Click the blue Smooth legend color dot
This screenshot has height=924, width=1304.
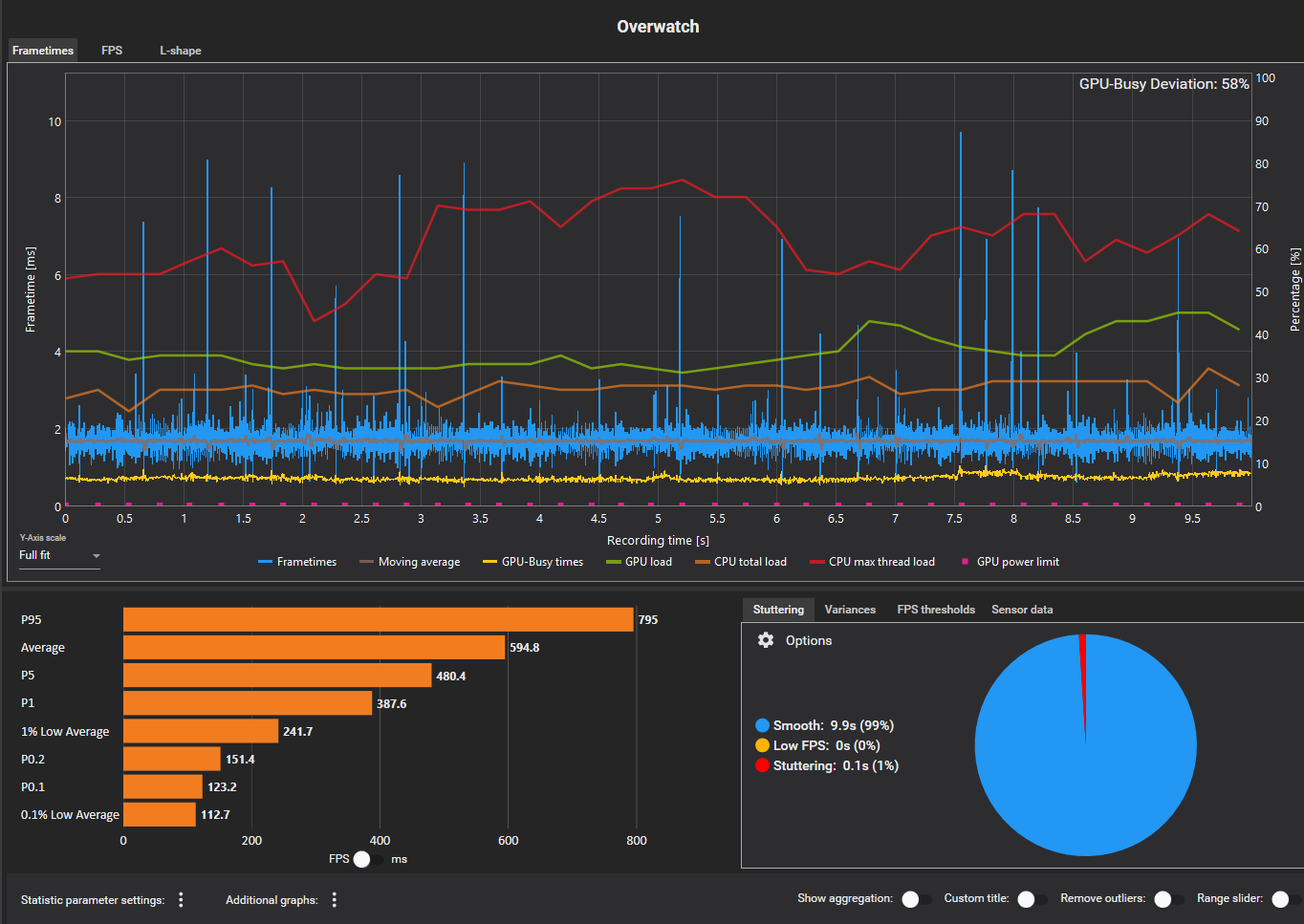coord(762,725)
